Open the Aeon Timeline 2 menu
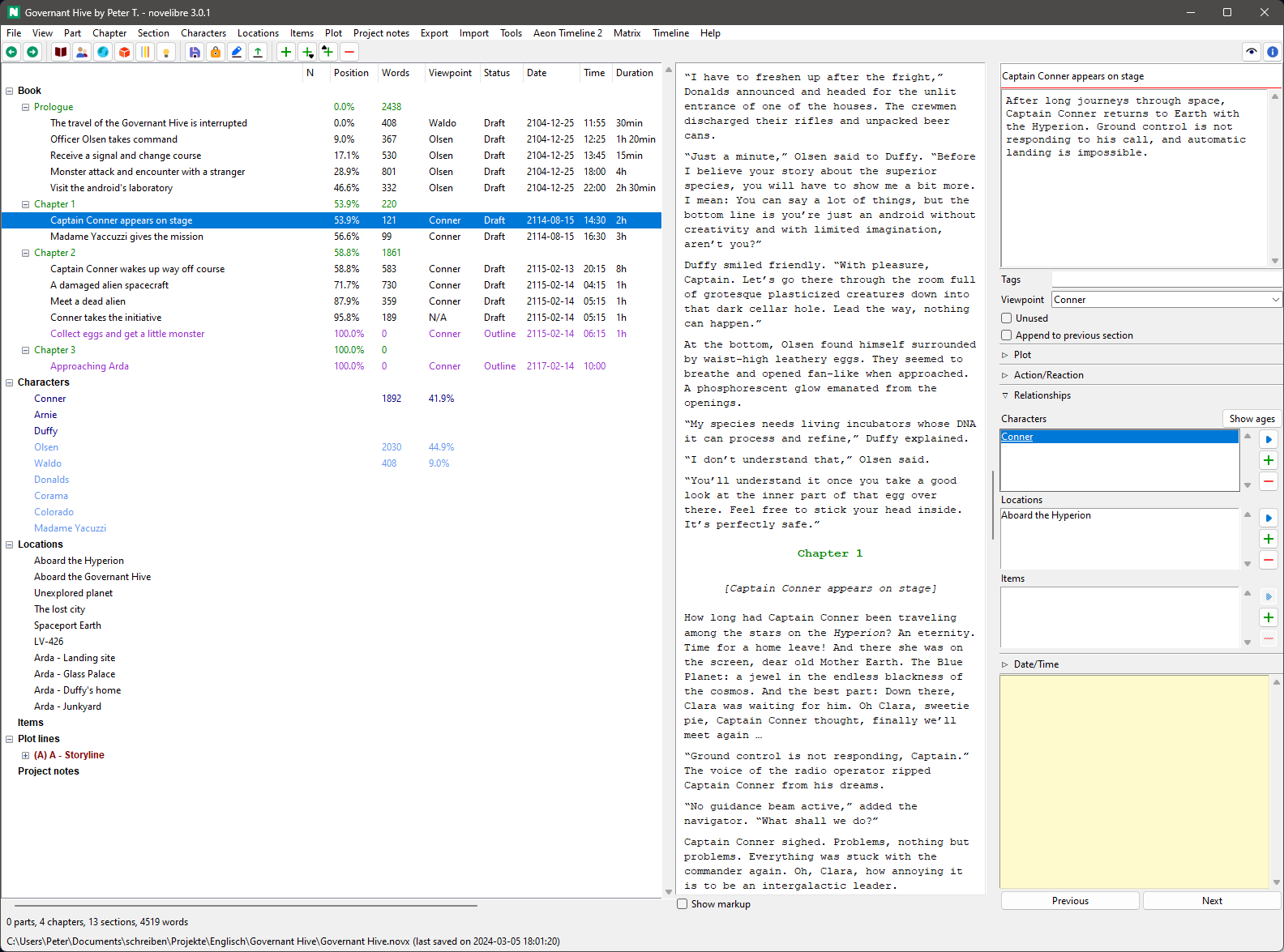 pyautogui.click(x=567, y=33)
